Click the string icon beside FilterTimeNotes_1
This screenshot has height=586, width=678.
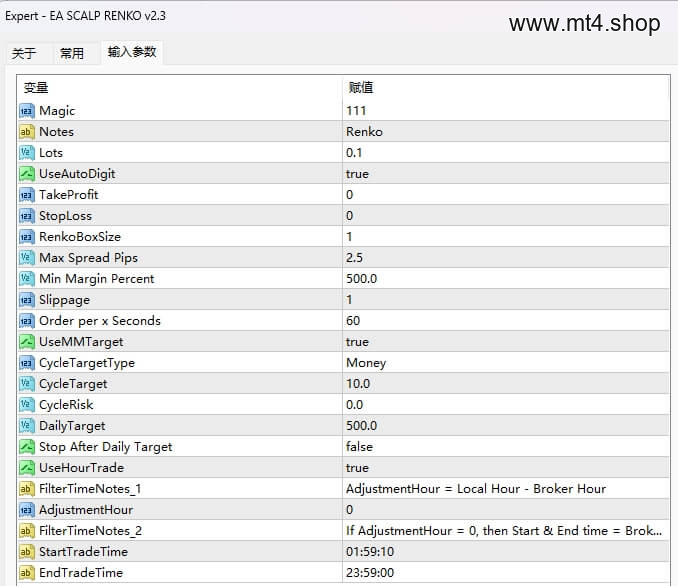26,489
